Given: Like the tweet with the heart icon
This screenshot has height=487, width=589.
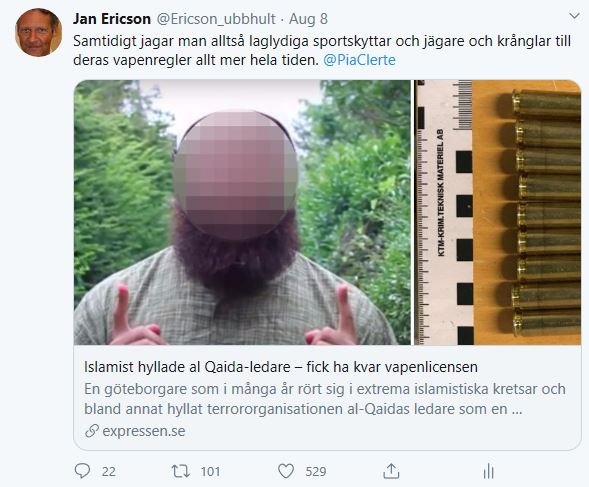Looking at the screenshot, I should click(x=285, y=471).
